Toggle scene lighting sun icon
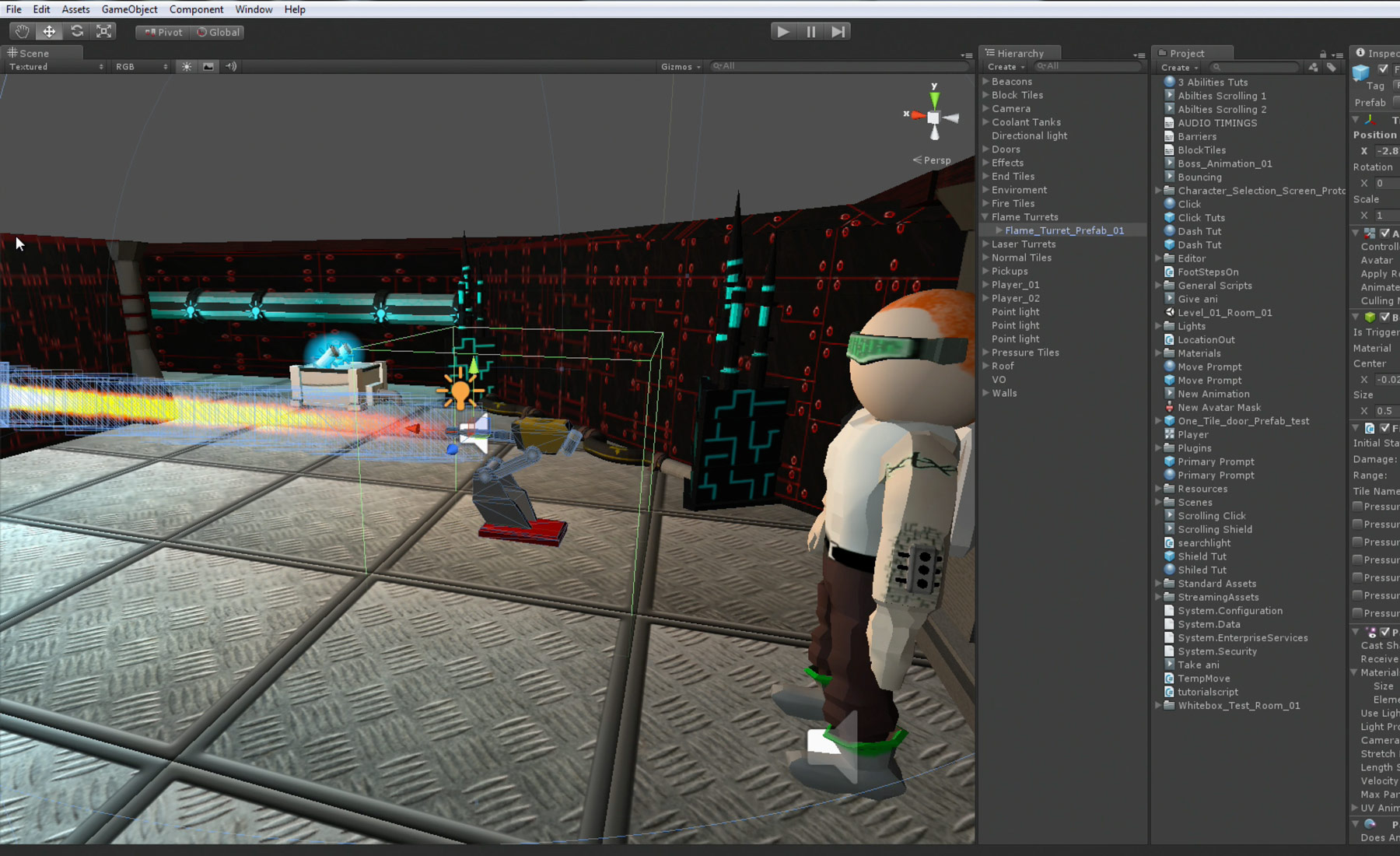Viewport: 1400px width, 856px height. tap(187, 67)
